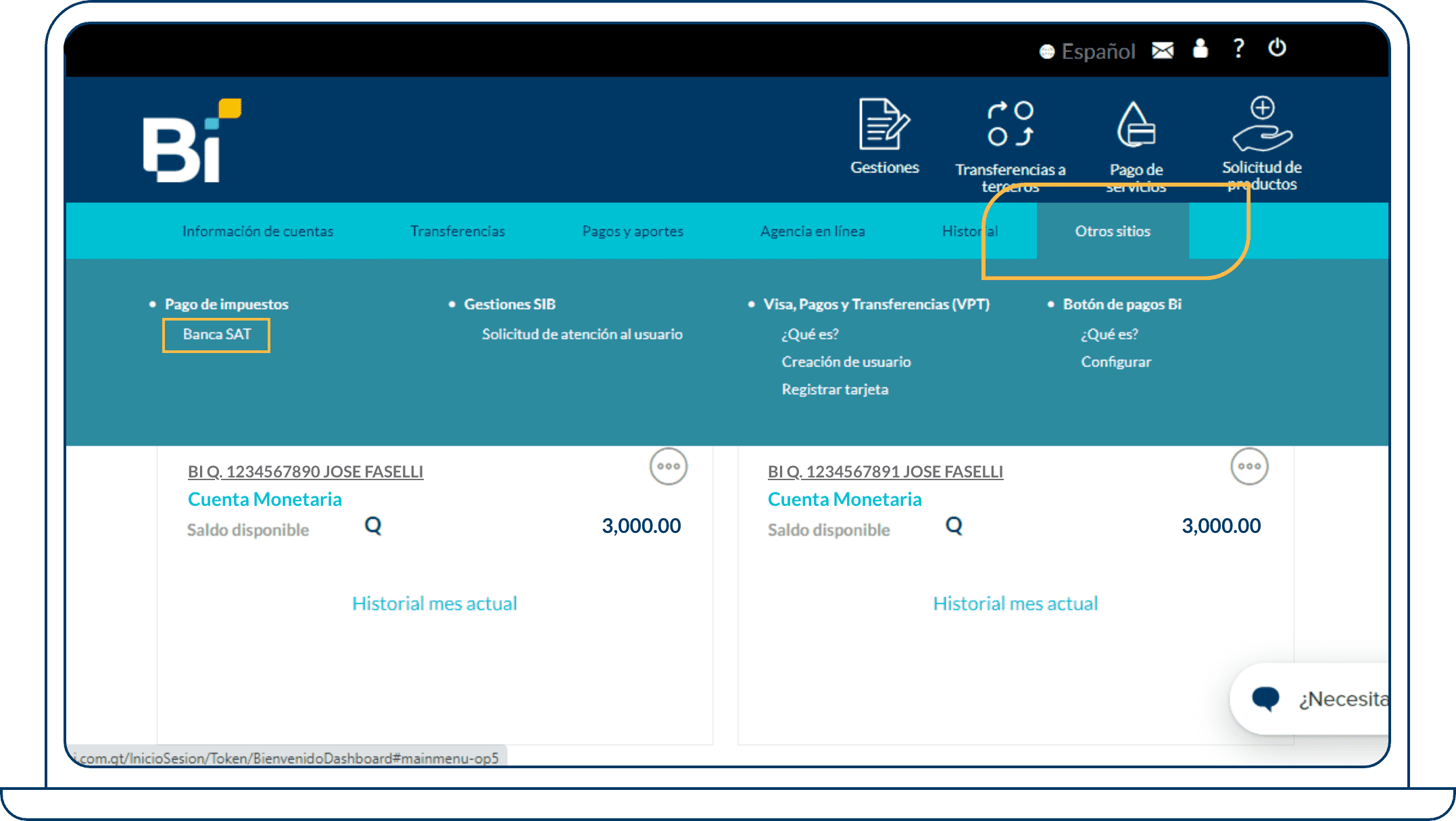Open the Información de cuentas menu
This screenshot has width=1456, height=821.
[x=258, y=231]
